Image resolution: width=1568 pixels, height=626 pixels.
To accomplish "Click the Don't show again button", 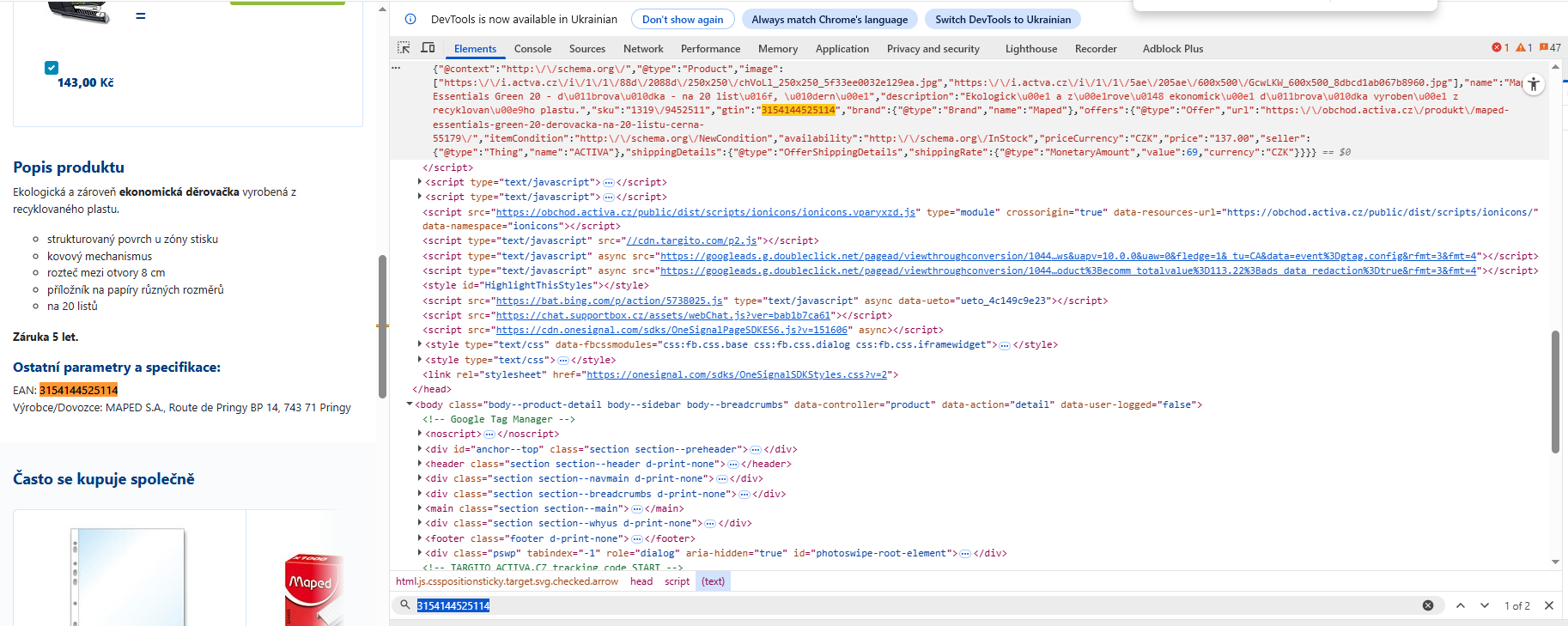I will pyautogui.click(x=683, y=19).
